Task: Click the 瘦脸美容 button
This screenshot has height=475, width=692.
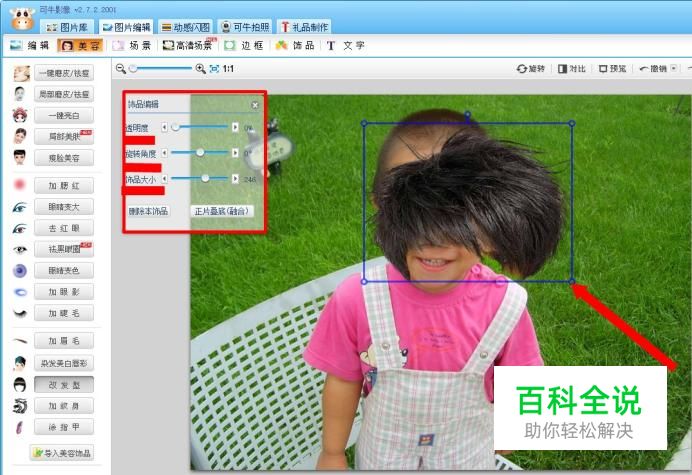Action: (x=64, y=158)
